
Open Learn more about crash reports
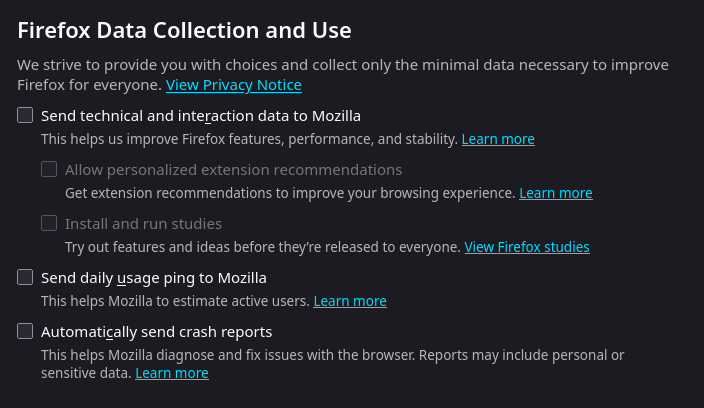(x=171, y=373)
